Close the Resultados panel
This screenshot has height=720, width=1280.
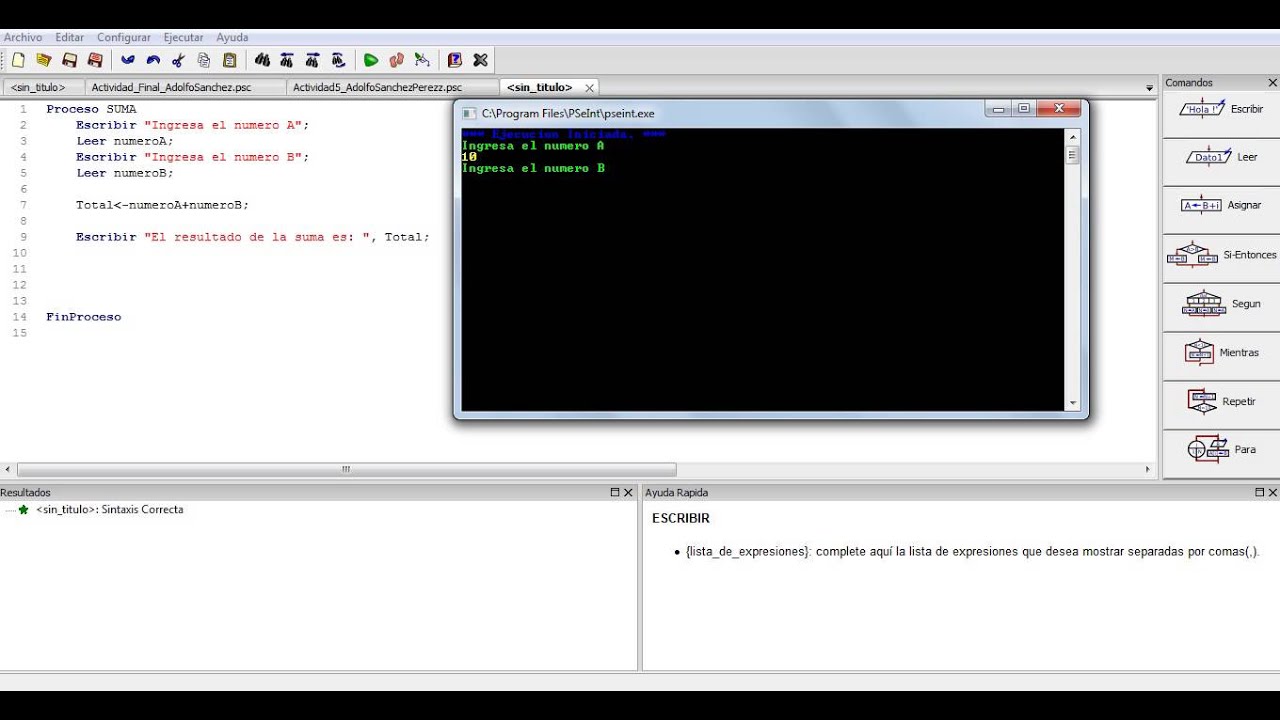click(628, 493)
